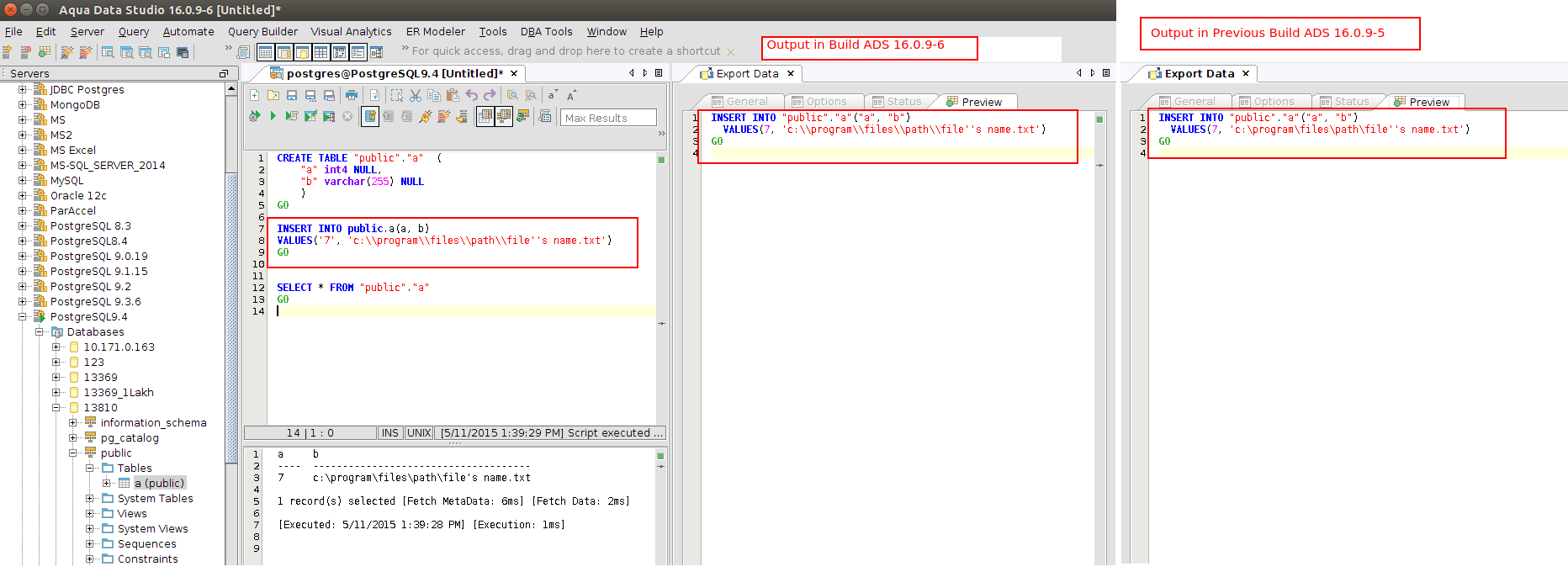
Task: Toggle the UNIX line ending indicator
Action: (419, 432)
